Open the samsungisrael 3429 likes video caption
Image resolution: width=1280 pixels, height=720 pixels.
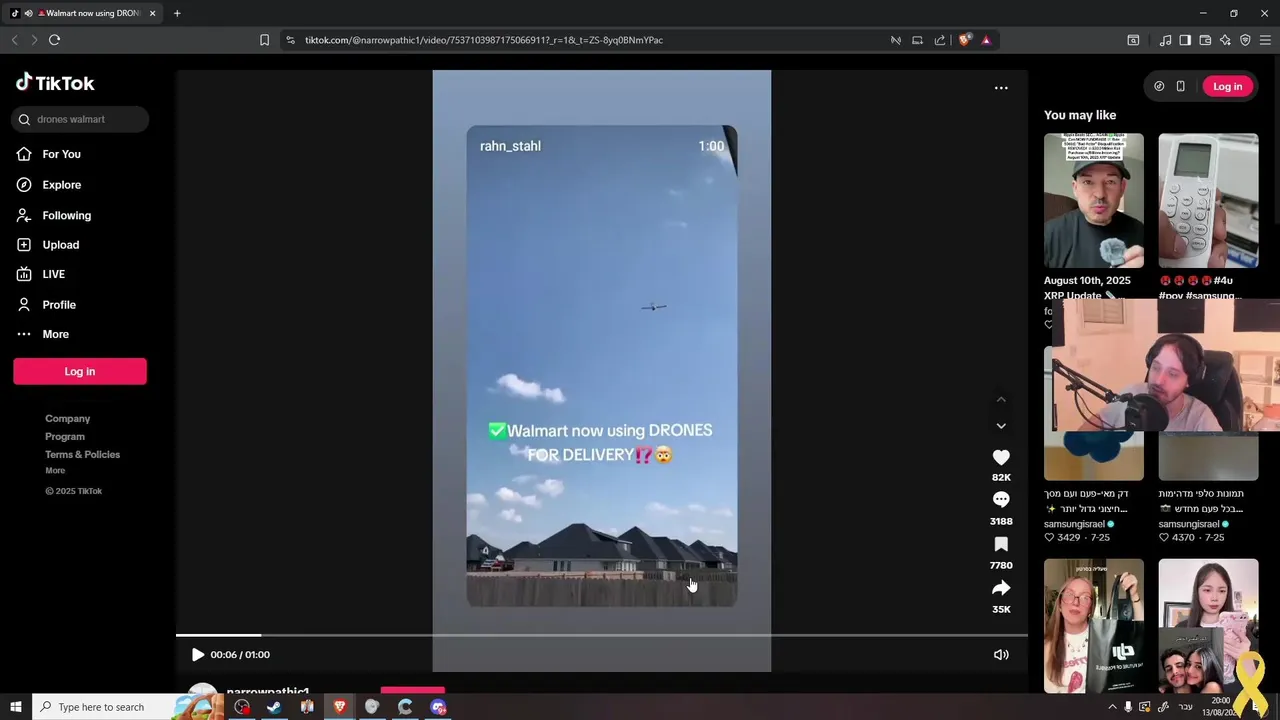click(x=1085, y=501)
